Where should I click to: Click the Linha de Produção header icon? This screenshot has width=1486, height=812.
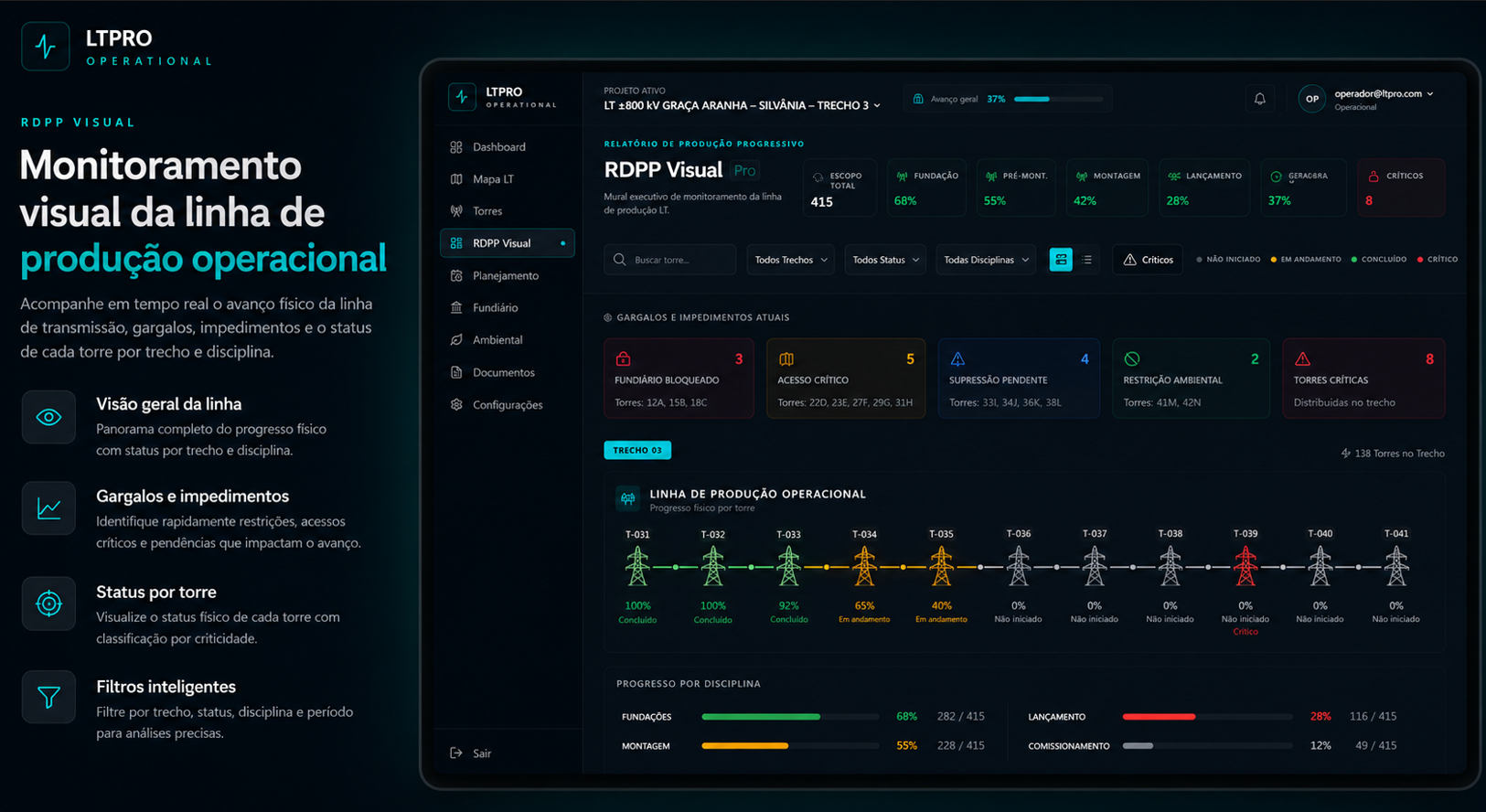click(627, 498)
